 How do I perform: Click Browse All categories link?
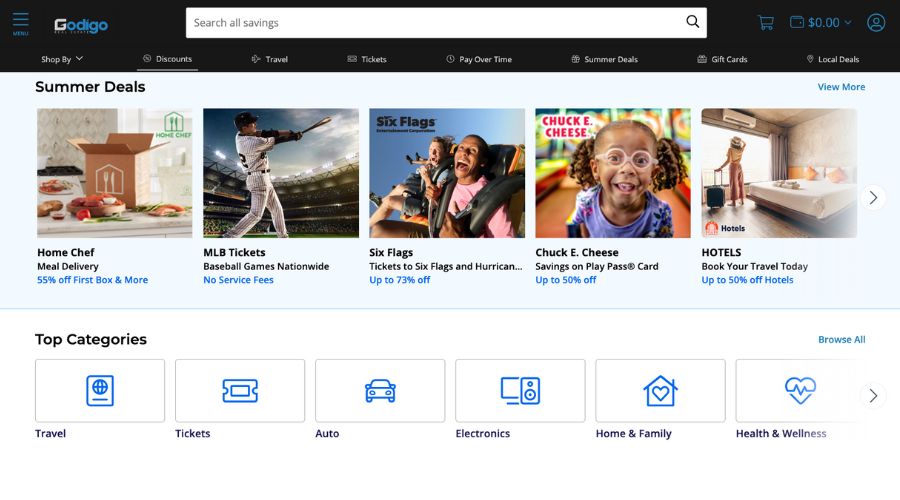tap(841, 339)
